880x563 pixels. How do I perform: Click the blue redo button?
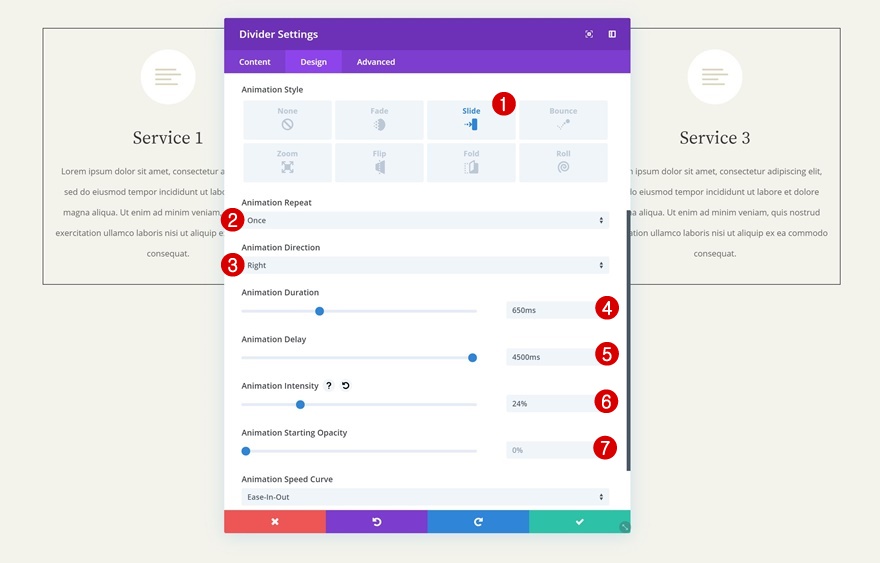tap(478, 521)
